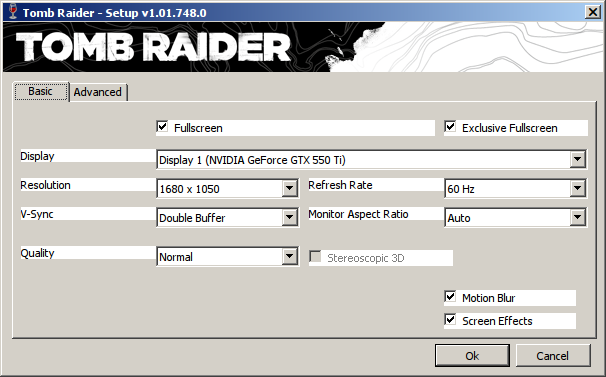The height and width of the screenshot is (377, 606).
Task: Toggle the Fullscreen checkbox
Action: point(163,126)
